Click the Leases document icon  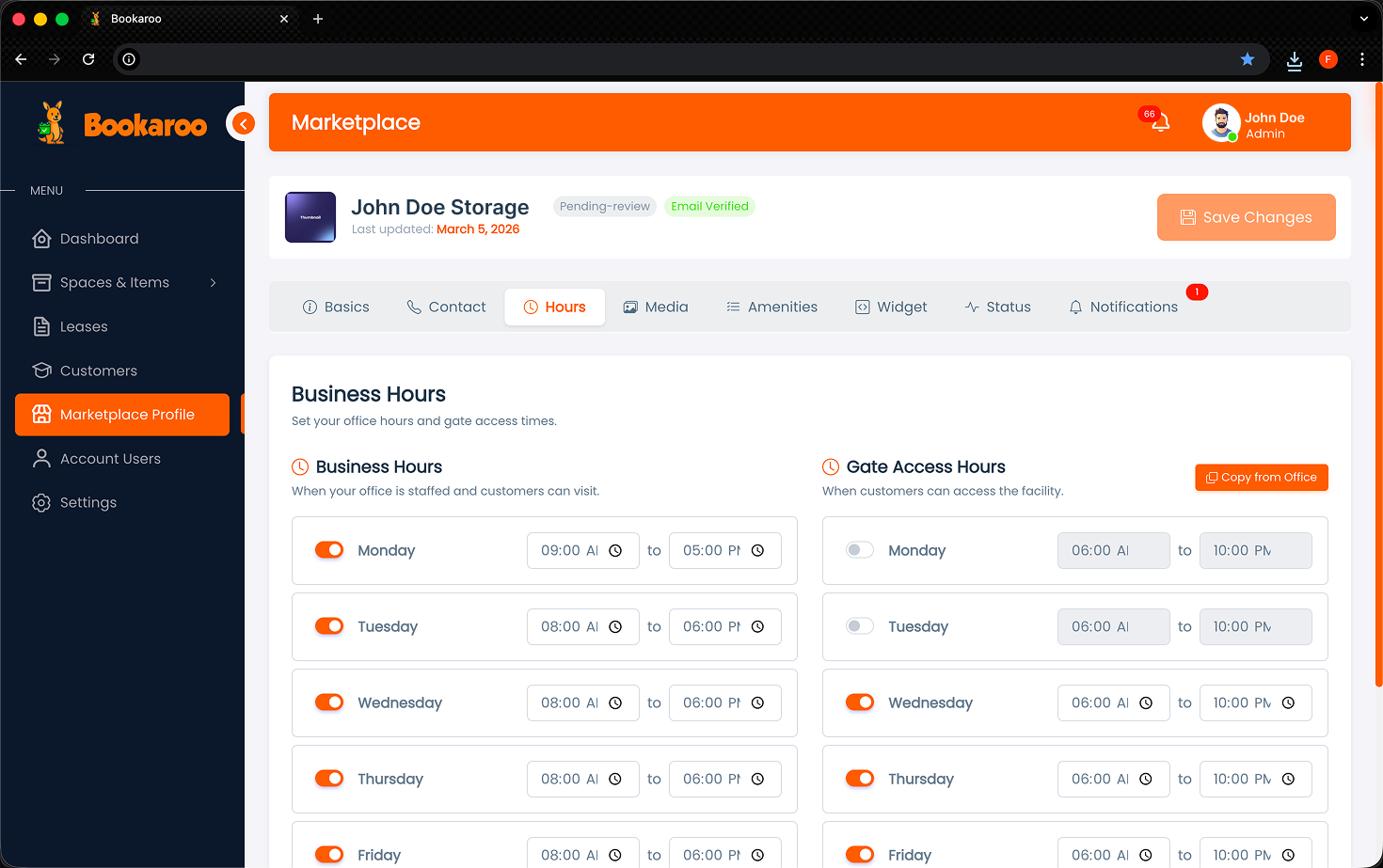point(41,326)
